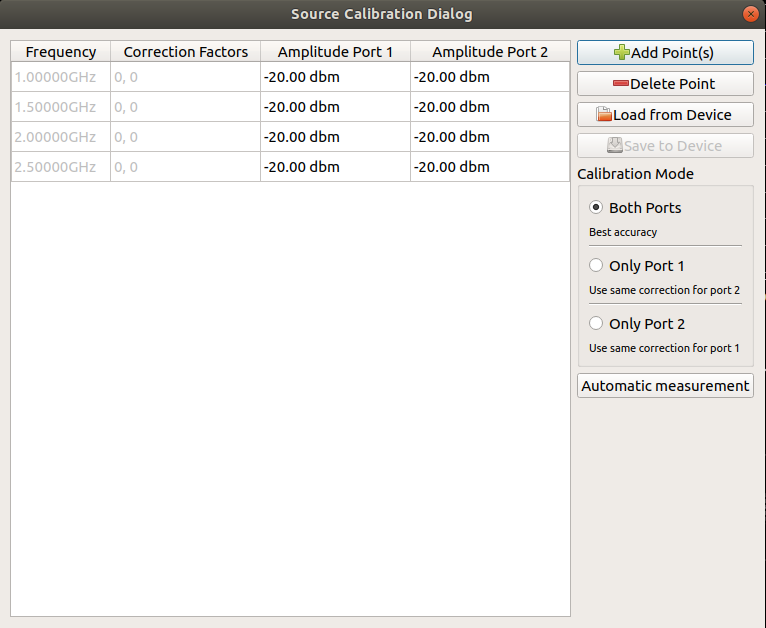Choose Only Port 2 calibration mode

[596, 324]
